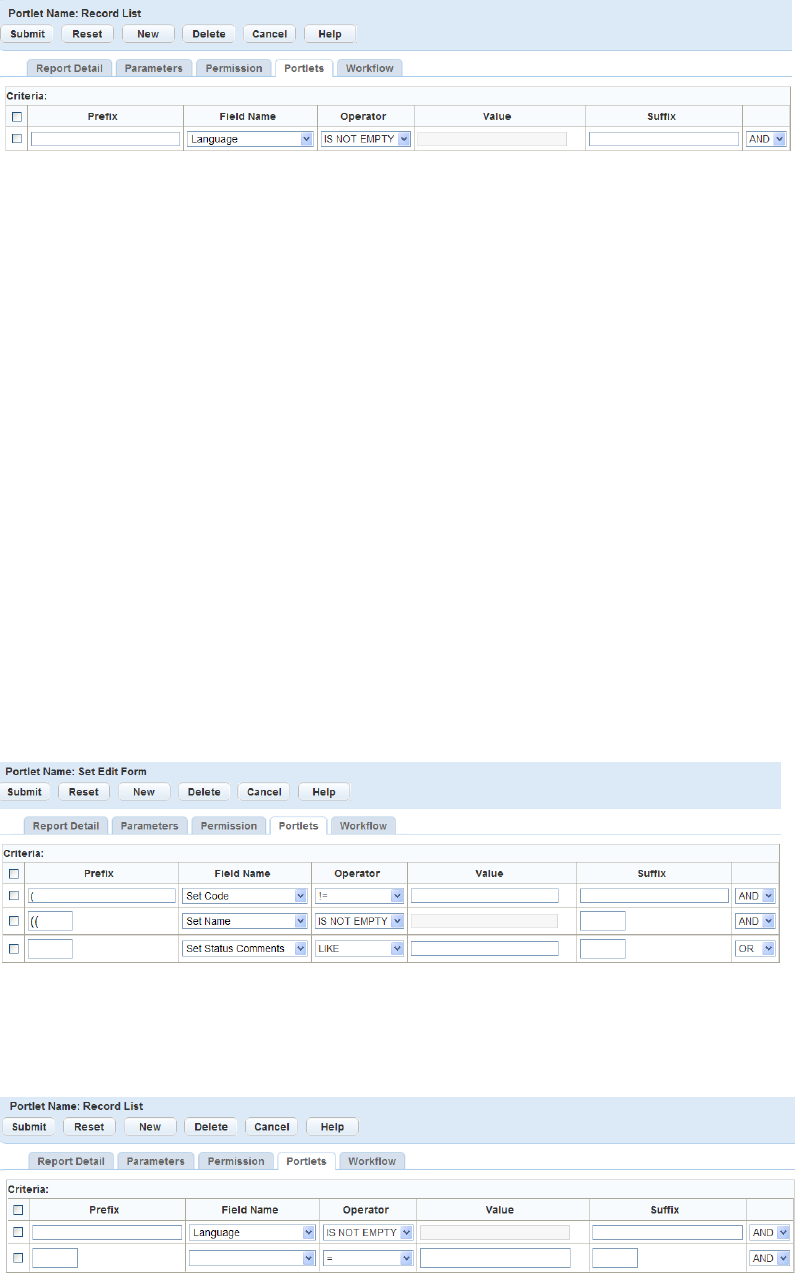This screenshot has height=1274, width=795.
Task: Open Workflow tab in Set Edit Form panel
Action: 364,826
